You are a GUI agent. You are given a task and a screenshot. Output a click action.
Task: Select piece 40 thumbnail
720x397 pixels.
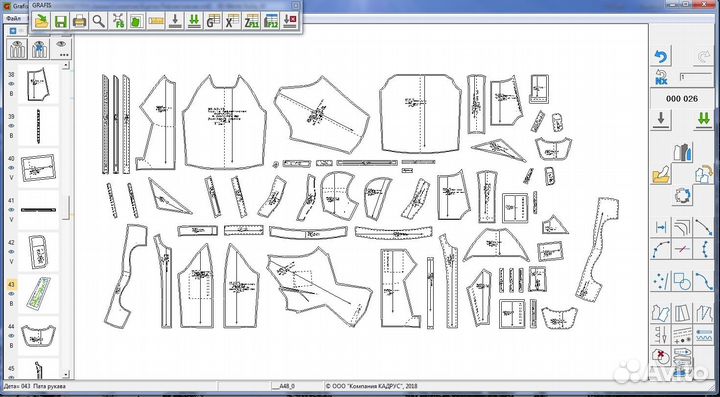point(38,168)
